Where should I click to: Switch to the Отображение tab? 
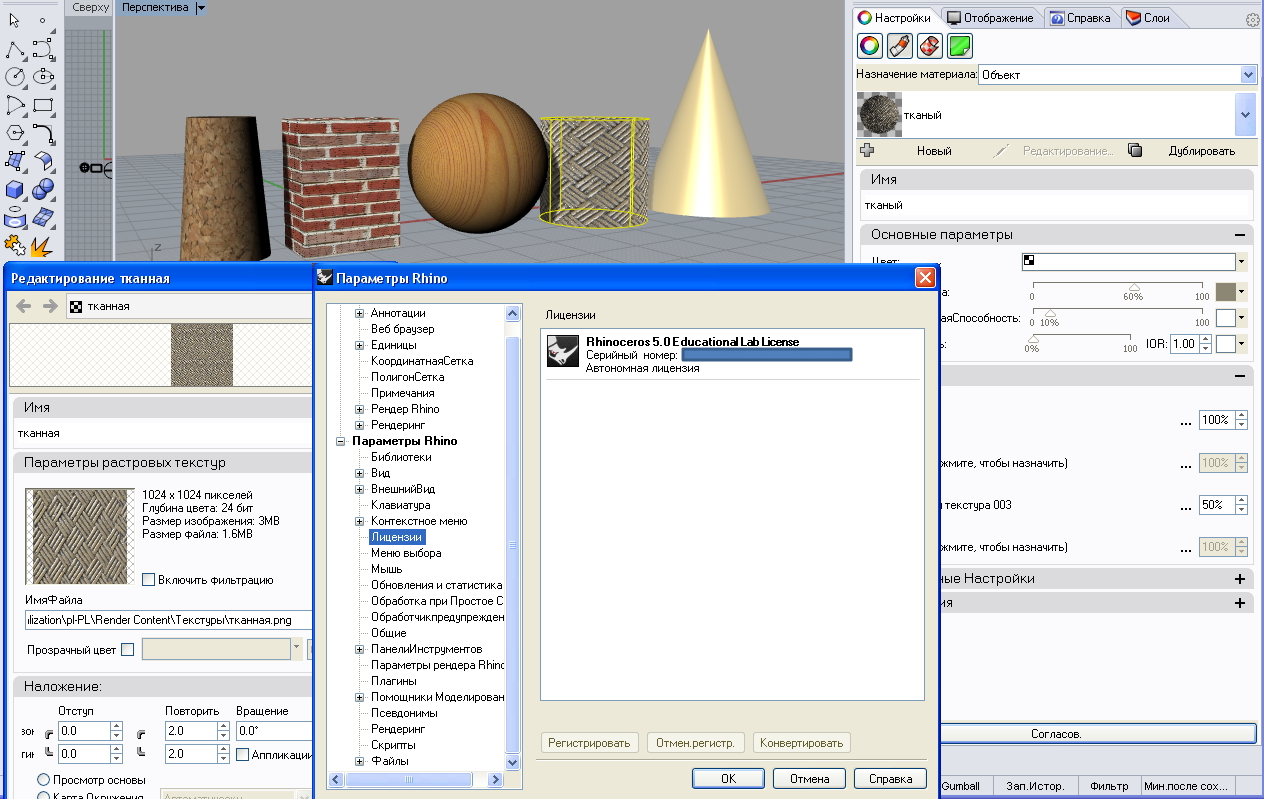(x=990, y=18)
